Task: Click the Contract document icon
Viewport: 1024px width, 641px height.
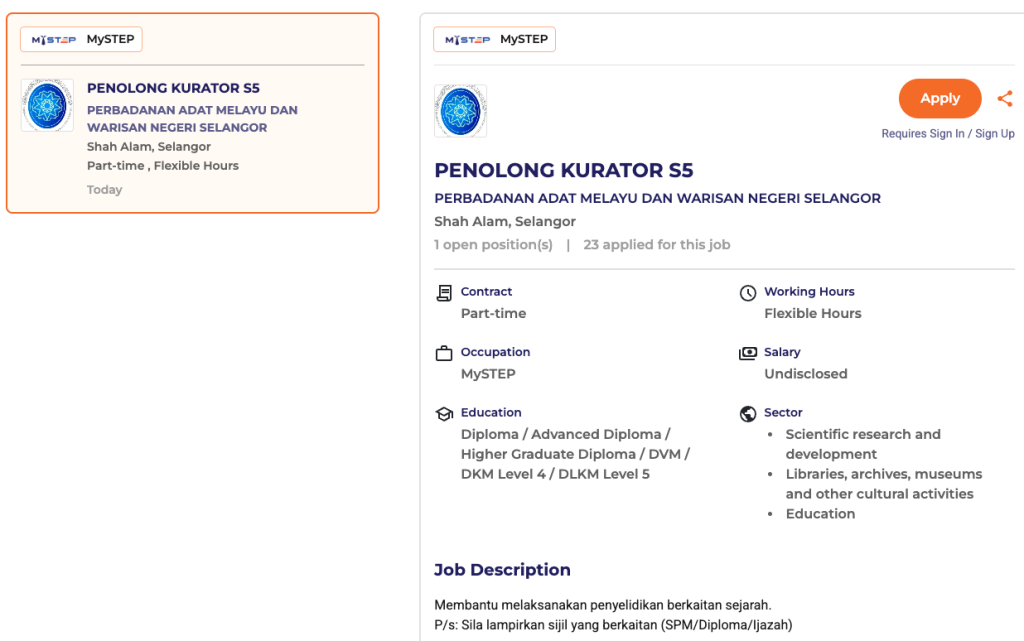Action: tap(444, 293)
